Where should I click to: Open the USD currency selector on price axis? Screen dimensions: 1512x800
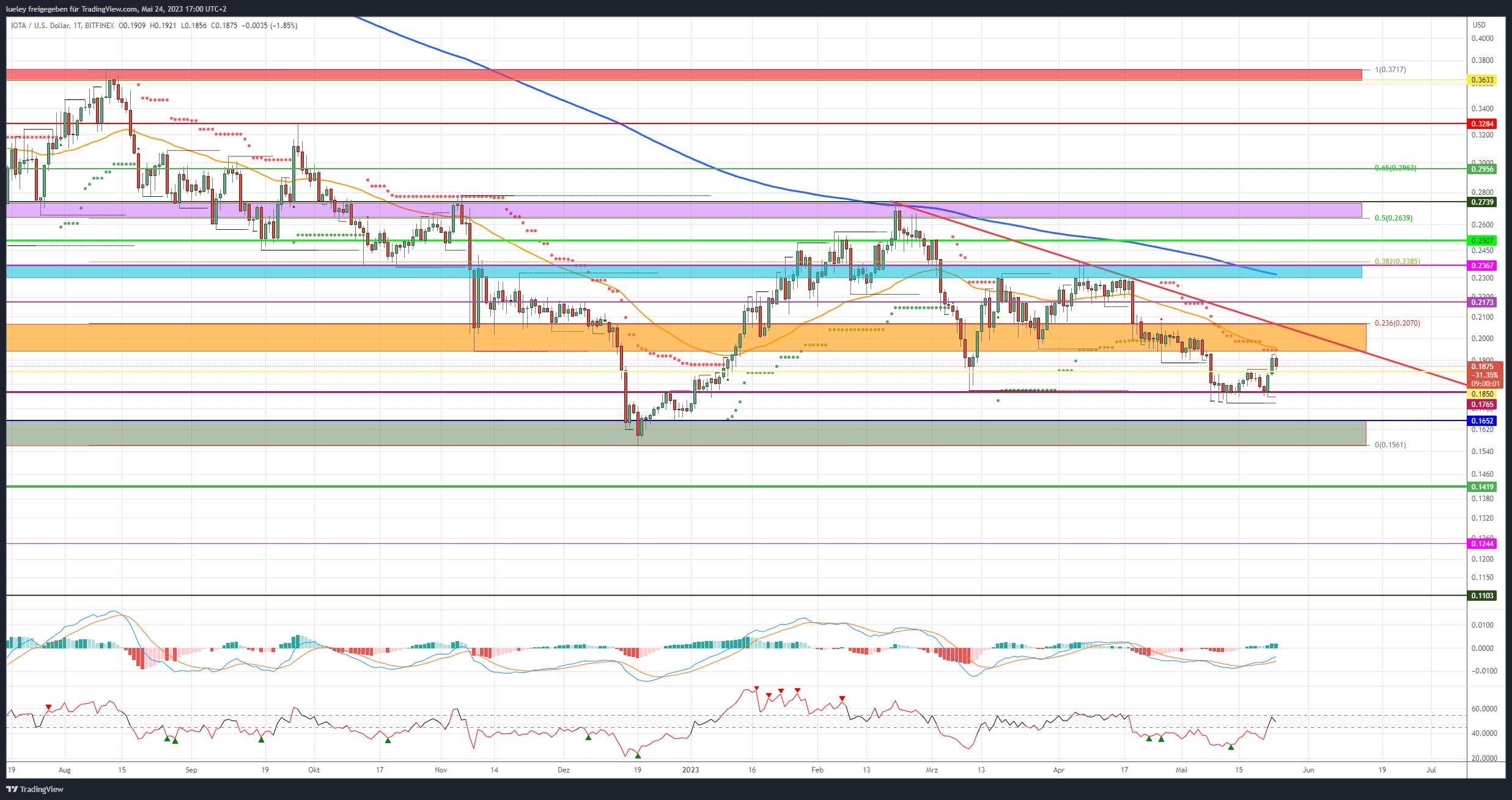point(1479,25)
